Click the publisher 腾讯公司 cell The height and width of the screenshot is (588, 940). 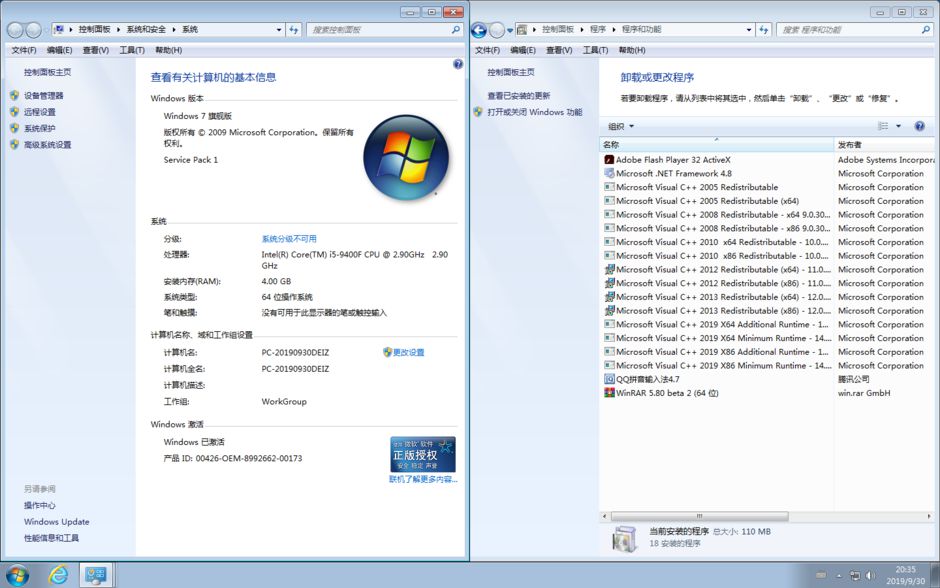pos(854,379)
